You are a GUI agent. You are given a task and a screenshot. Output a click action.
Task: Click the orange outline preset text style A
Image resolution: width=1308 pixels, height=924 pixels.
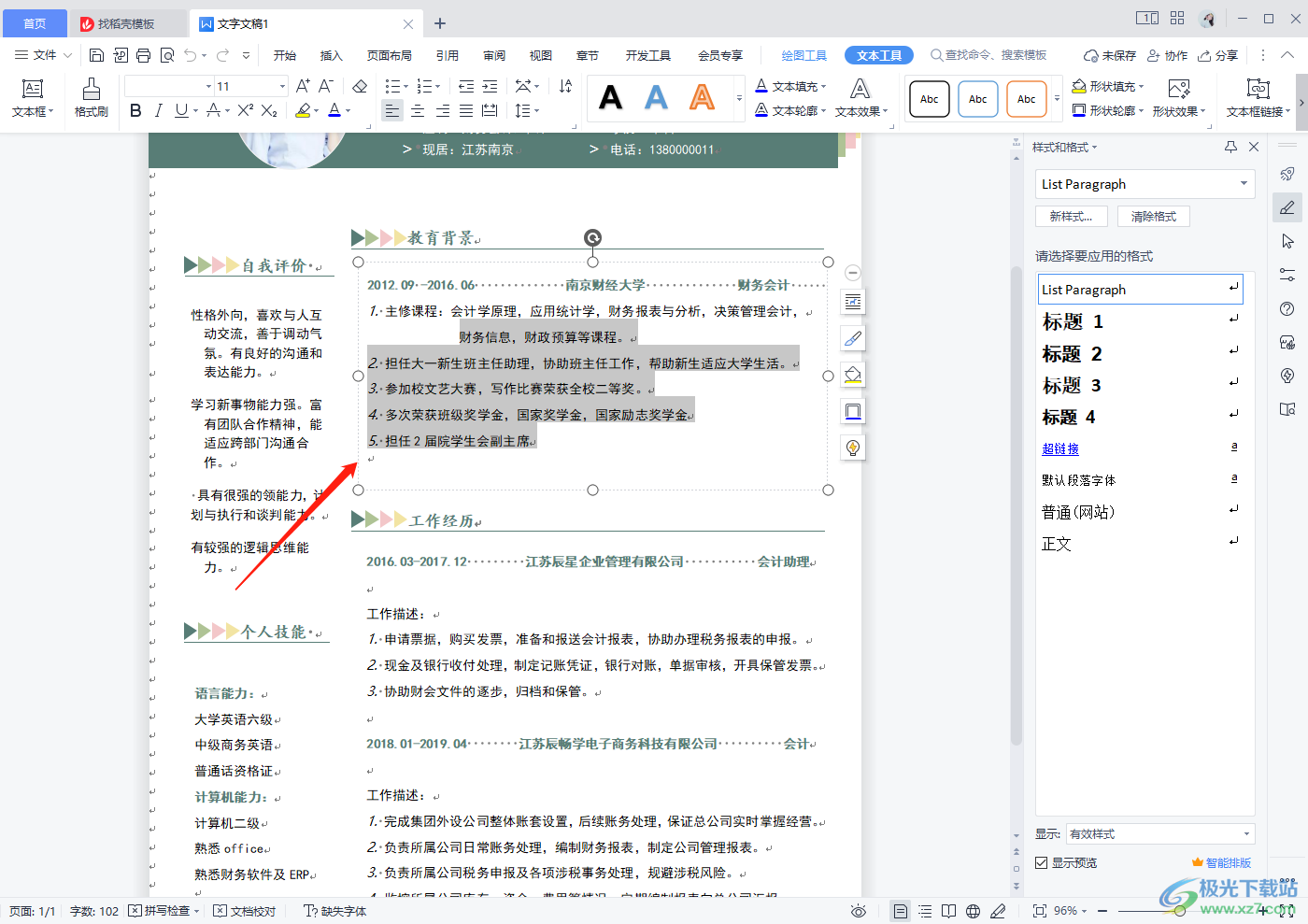tap(702, 97)
